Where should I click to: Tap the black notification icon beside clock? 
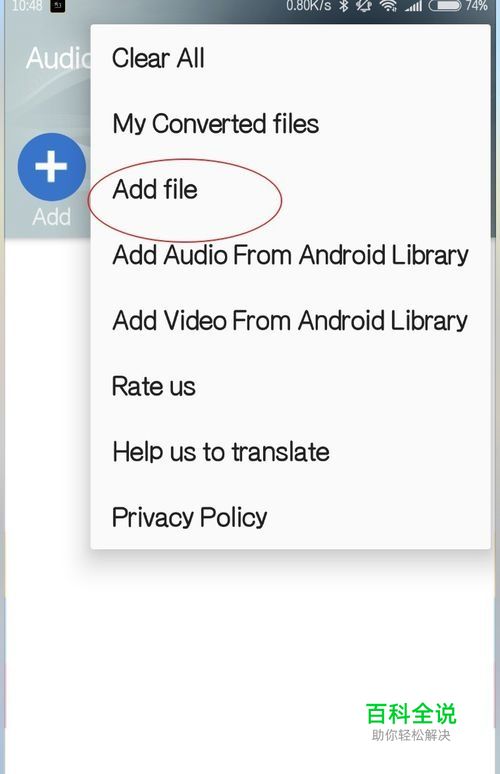pyautogui.click(x=58, y=5)
